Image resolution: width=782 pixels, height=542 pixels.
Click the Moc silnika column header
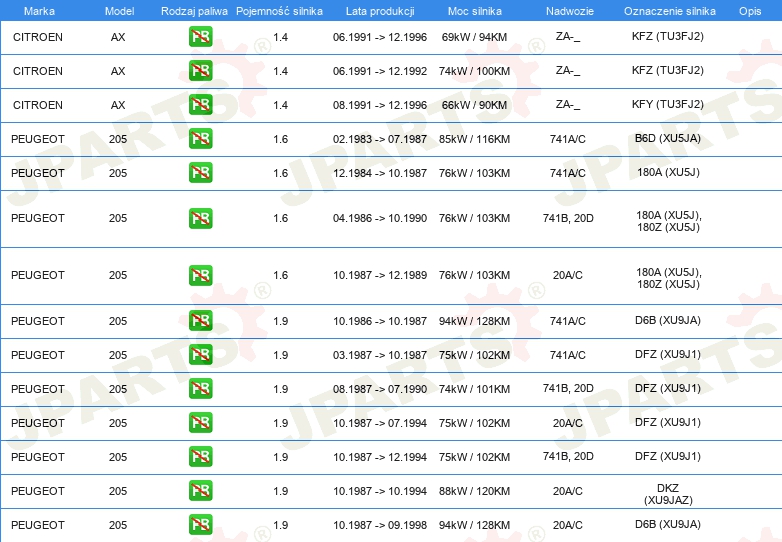click(x=475, y=11)
